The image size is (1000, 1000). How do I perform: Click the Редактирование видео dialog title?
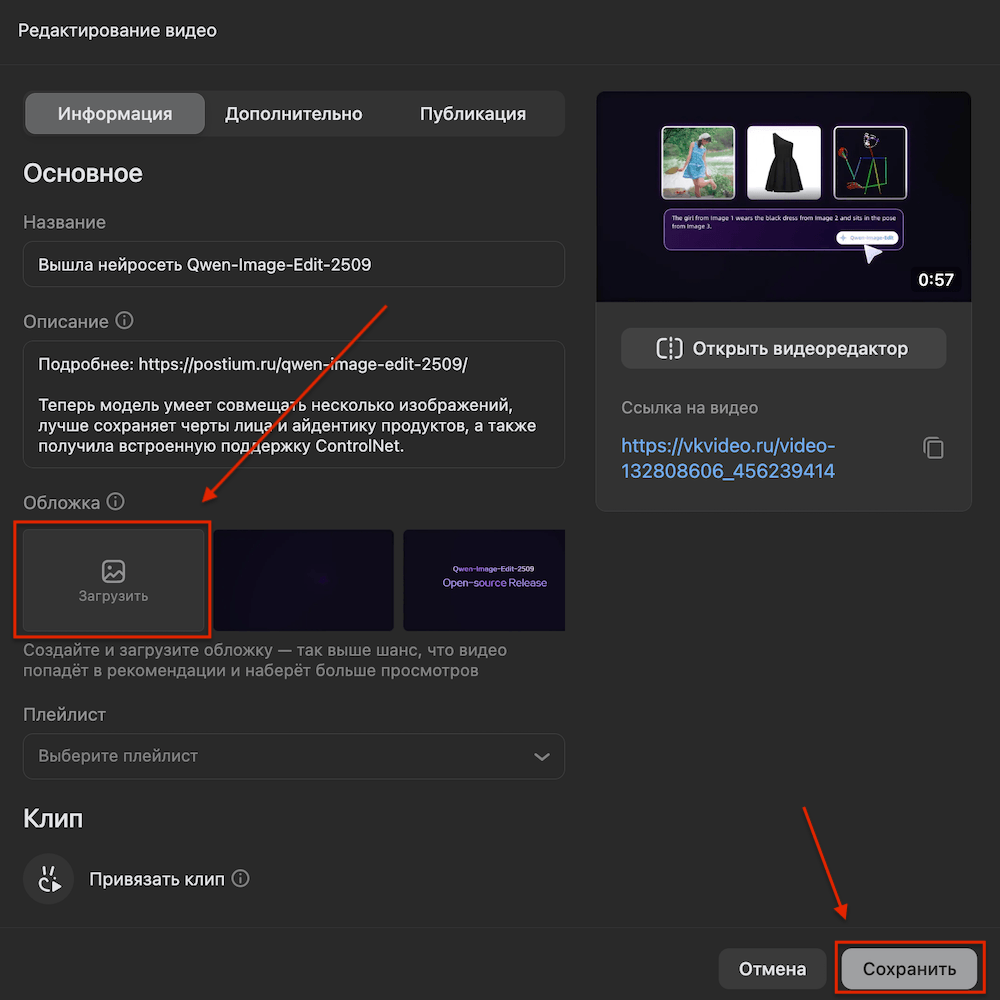click(x=117, y=30)
